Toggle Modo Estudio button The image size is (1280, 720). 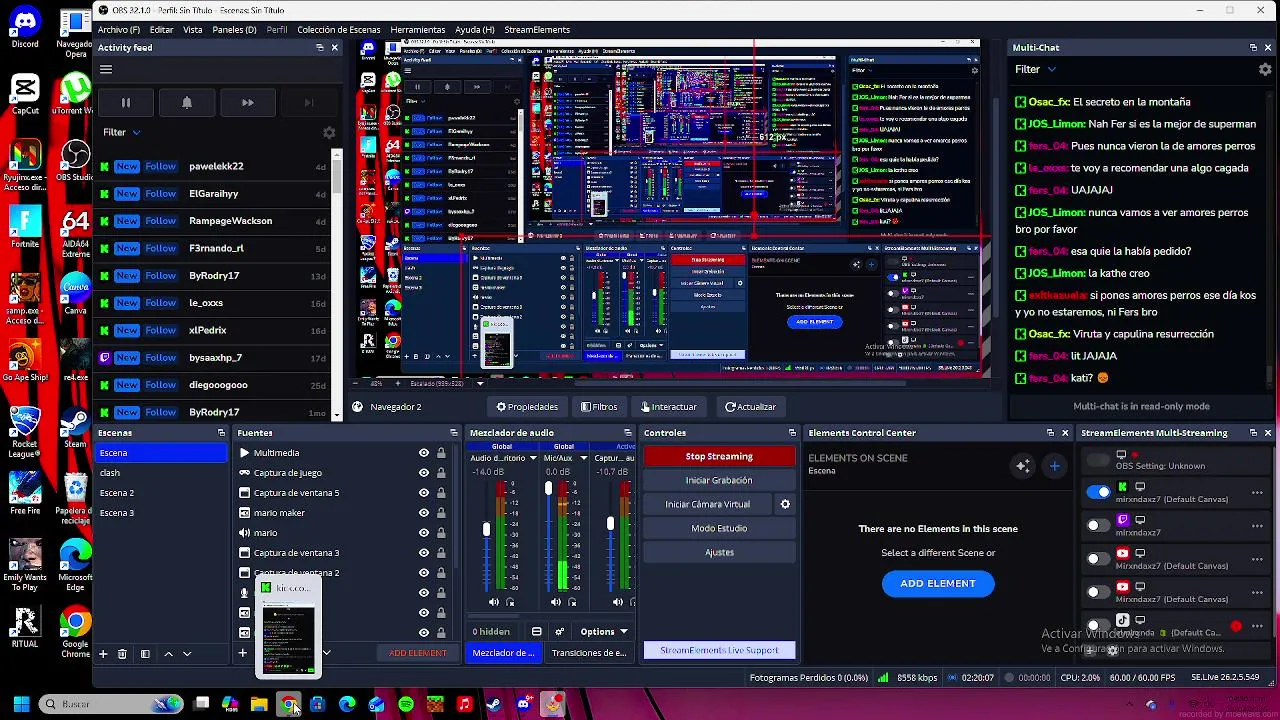click(x=719, y=528)
